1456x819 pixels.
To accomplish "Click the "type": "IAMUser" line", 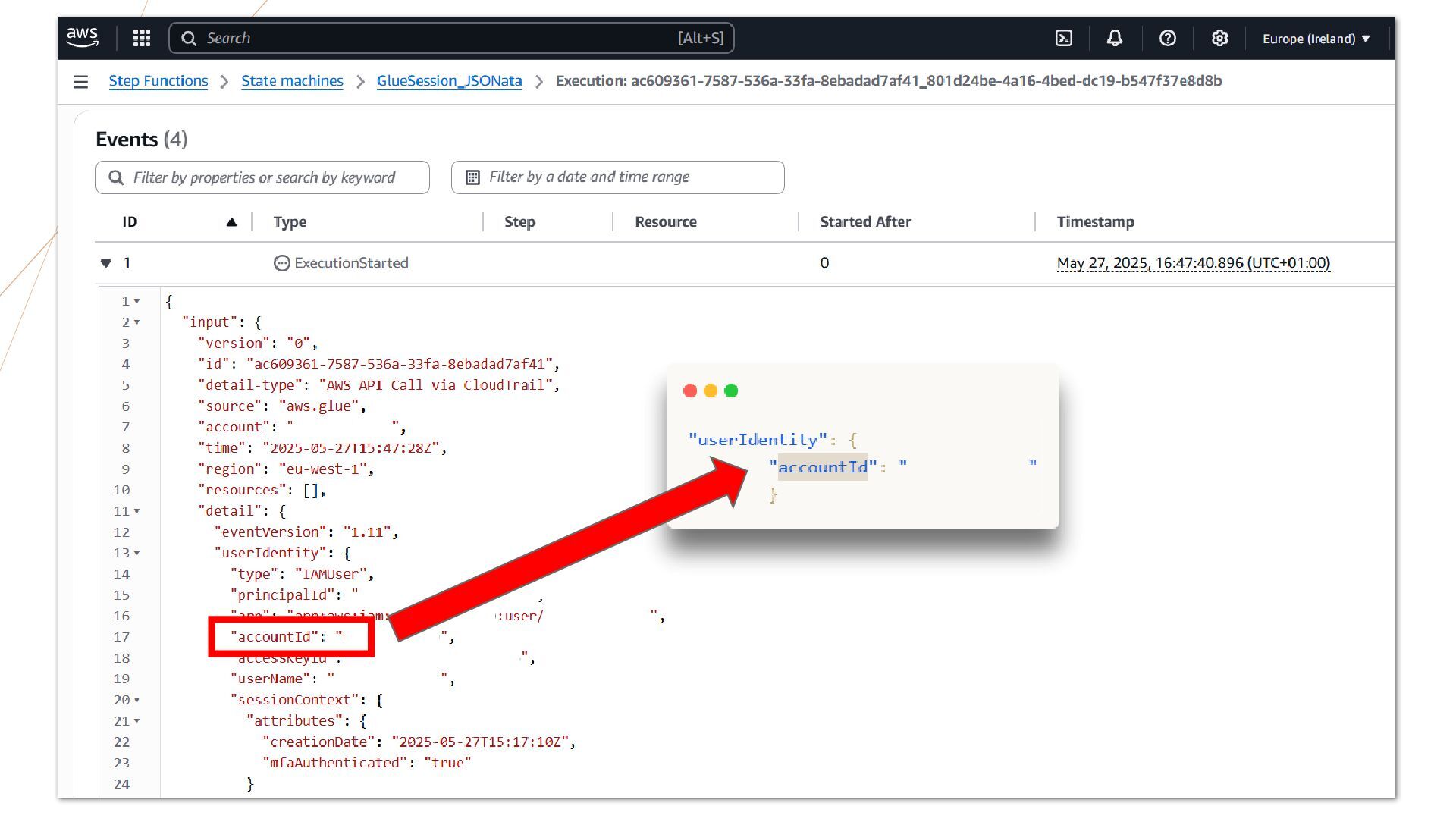I will 303,574.
